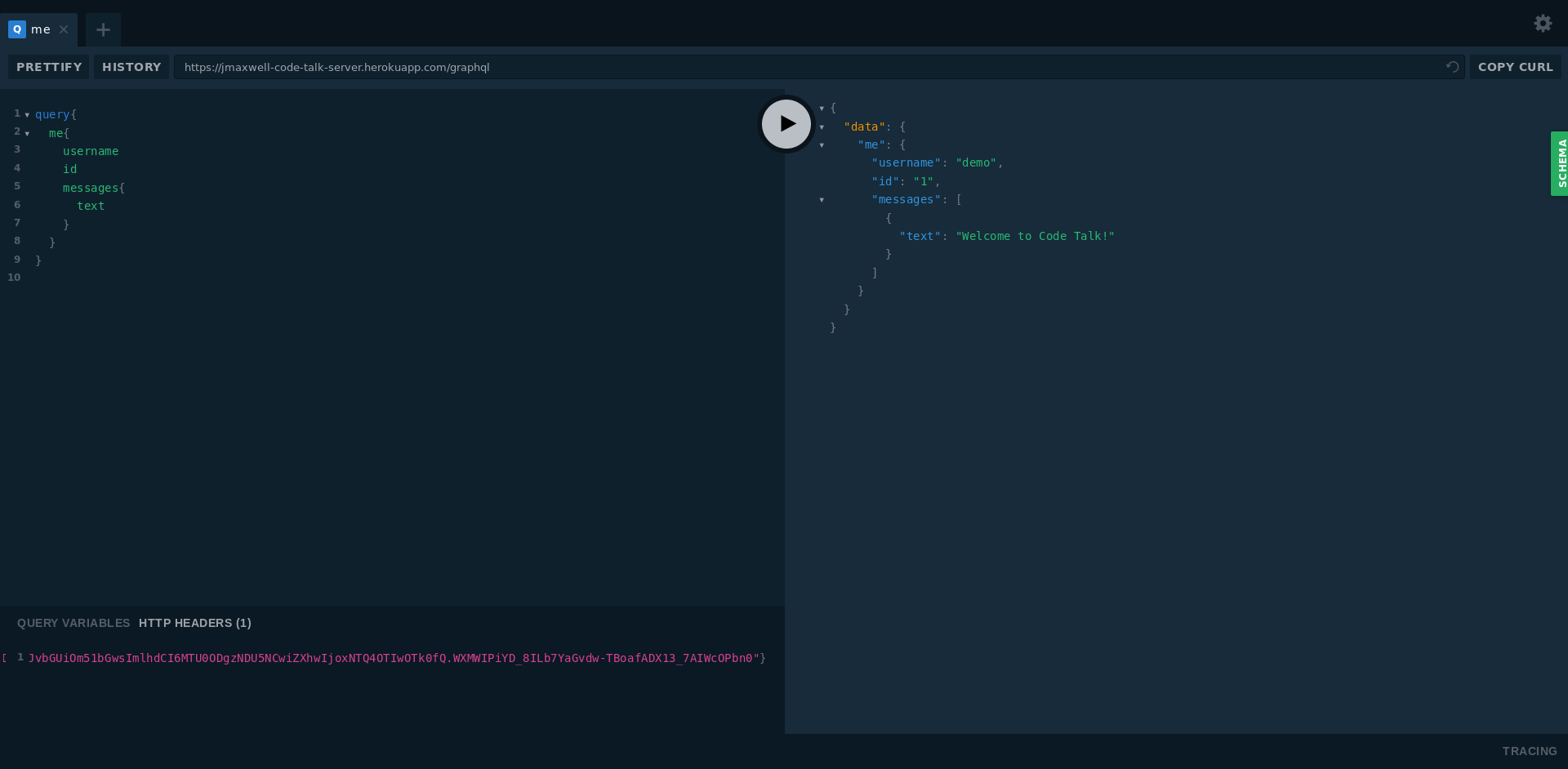Show the Tracing panel
Viewport: 1568px width, 769px height.
coord(1530,751)
